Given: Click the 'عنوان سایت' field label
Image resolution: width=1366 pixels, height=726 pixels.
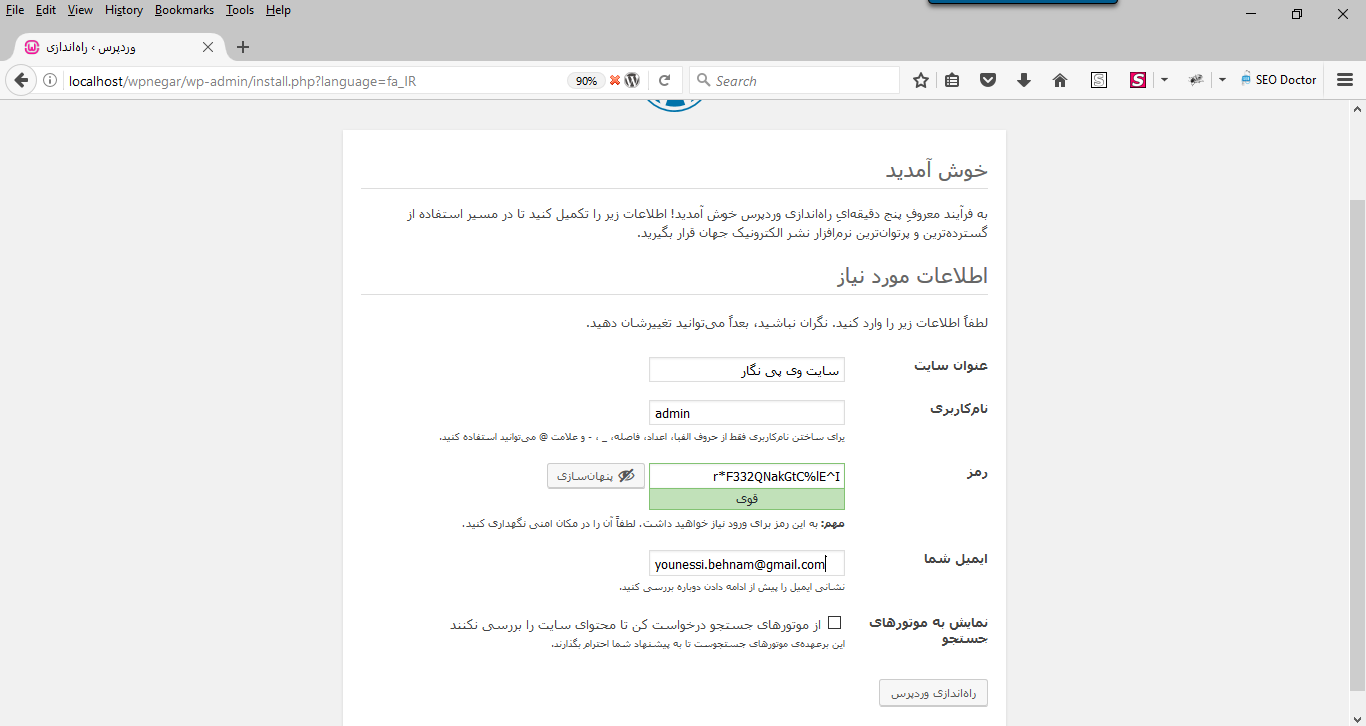Looking at the screenshot, I should pyautogui.click(x=951, y=365).
